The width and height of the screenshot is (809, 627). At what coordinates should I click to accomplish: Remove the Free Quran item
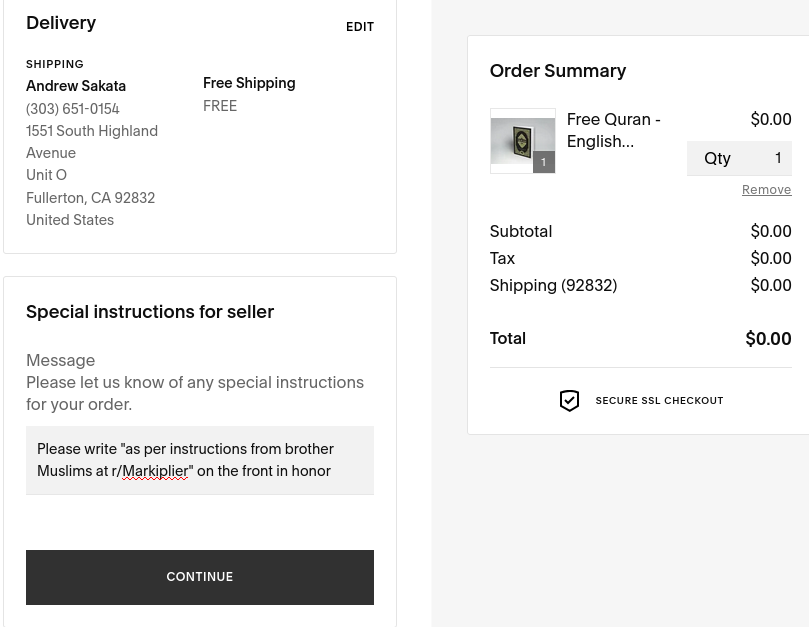pos(766,190)
